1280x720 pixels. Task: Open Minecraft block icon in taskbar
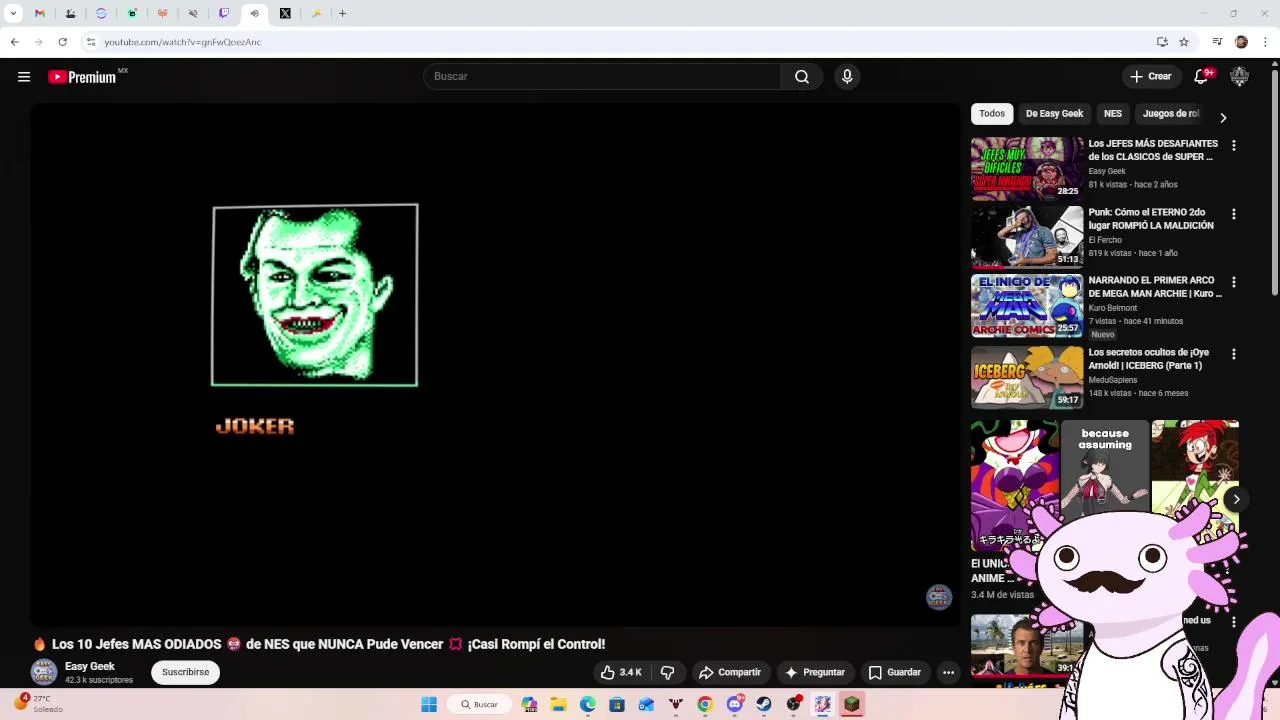coord(852,705)
